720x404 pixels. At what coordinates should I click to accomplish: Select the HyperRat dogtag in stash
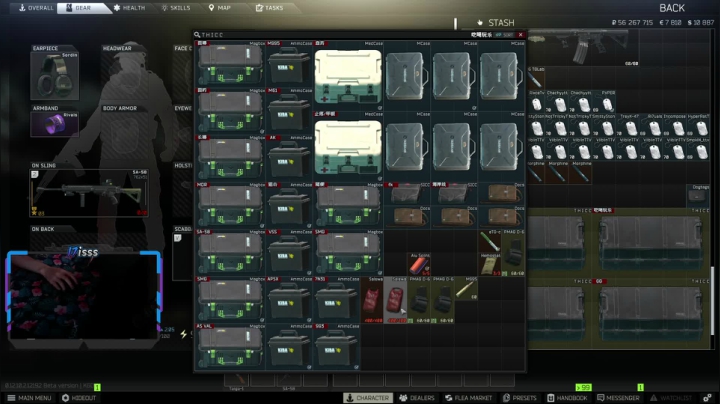[698, 125]
